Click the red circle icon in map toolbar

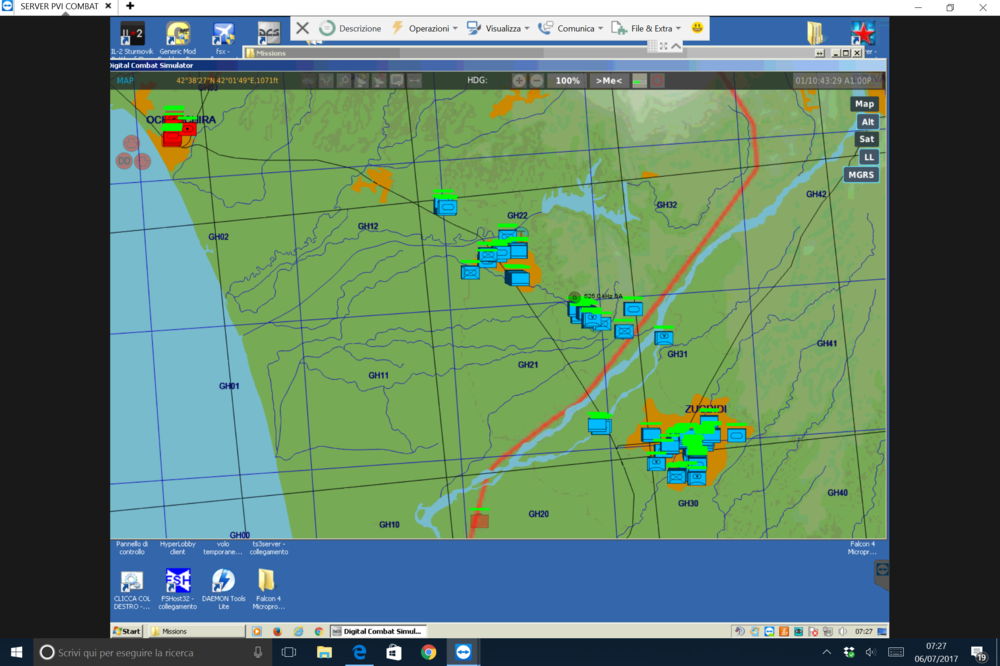(658, 80)
